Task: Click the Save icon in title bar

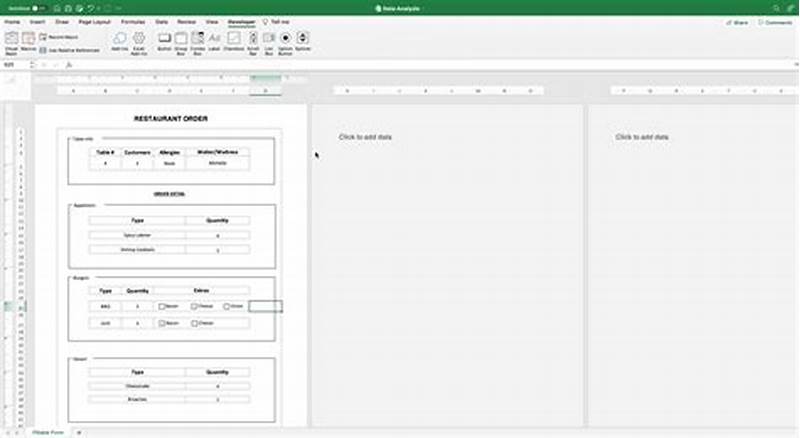Action: [68, 8]
